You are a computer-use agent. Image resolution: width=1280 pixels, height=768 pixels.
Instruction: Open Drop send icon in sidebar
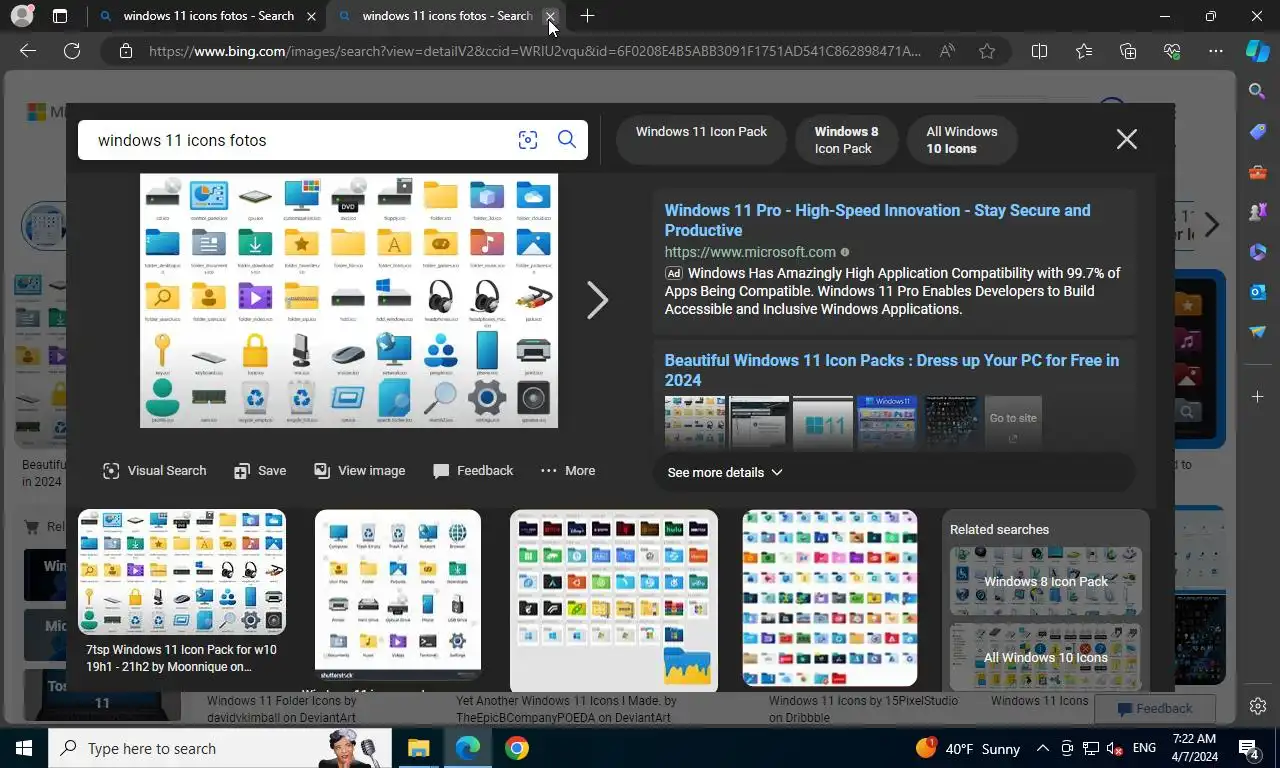(x=1258, y=332)
